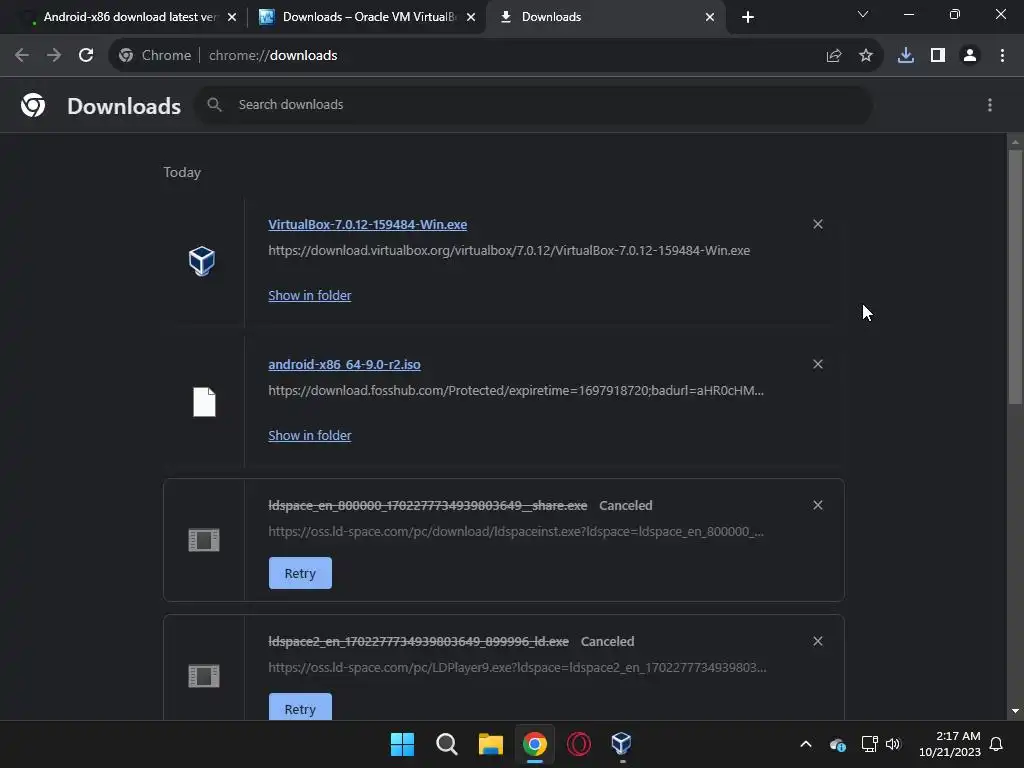Viewport: 1024px width, 768px height.
Task: Open taskbar search
Action: coord(447,744)
